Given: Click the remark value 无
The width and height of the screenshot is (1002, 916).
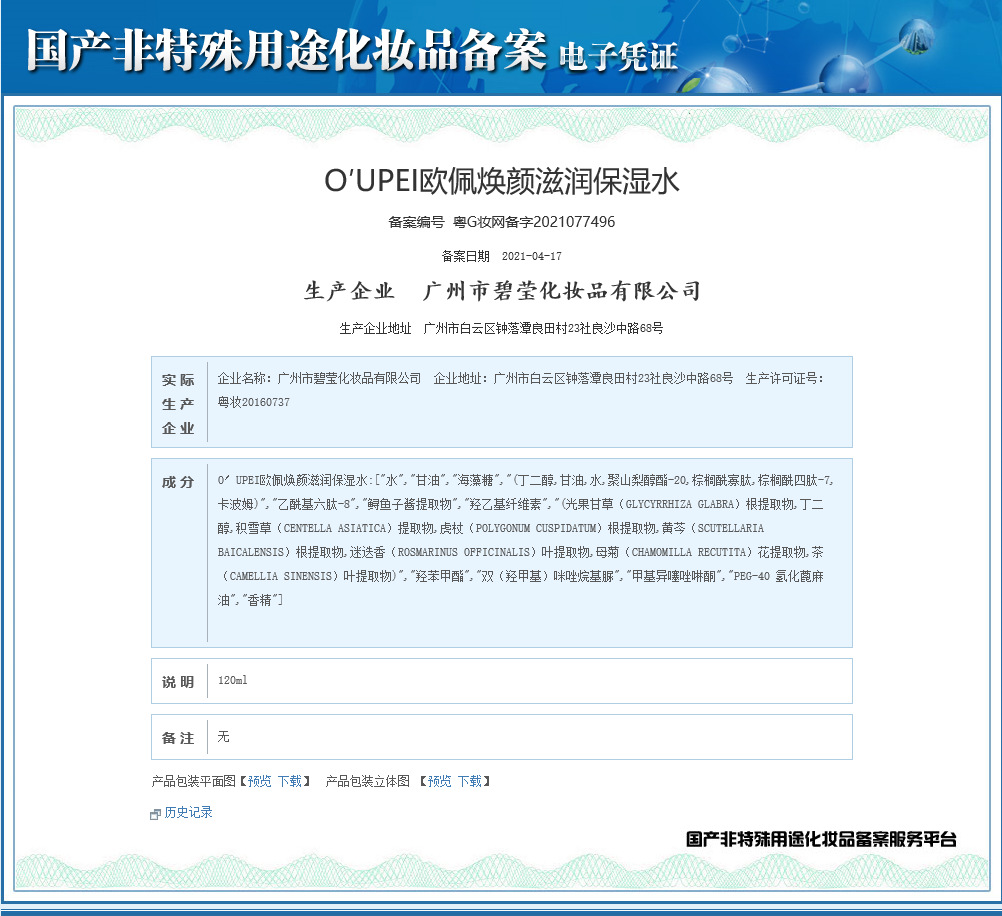Looking at the screenshot, I should 223,736.
